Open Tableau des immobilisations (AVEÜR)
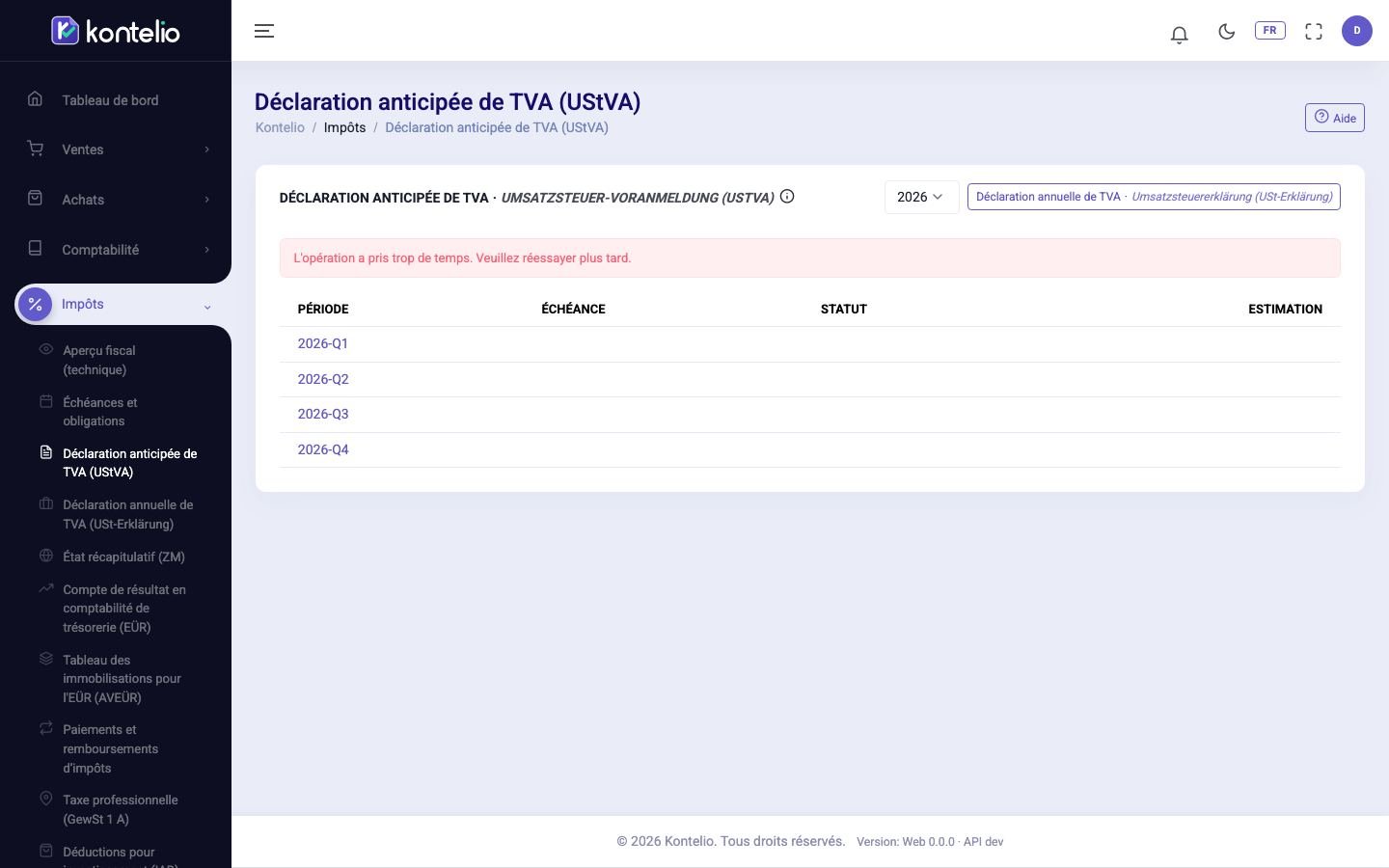1389x868 pixels. pyautogui.click(x=122, y=678)
